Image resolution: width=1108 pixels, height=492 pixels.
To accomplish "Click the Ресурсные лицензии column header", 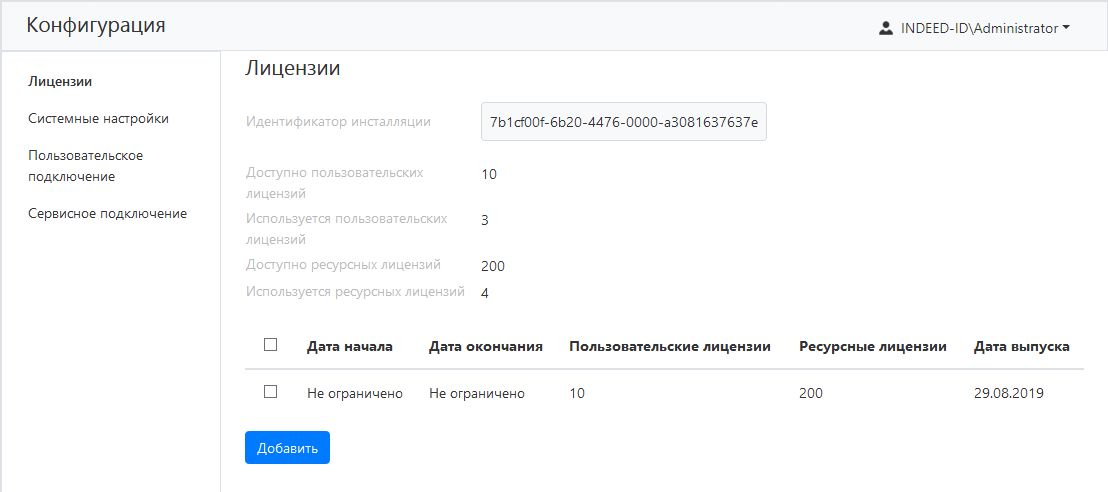I will click(872, 346).
